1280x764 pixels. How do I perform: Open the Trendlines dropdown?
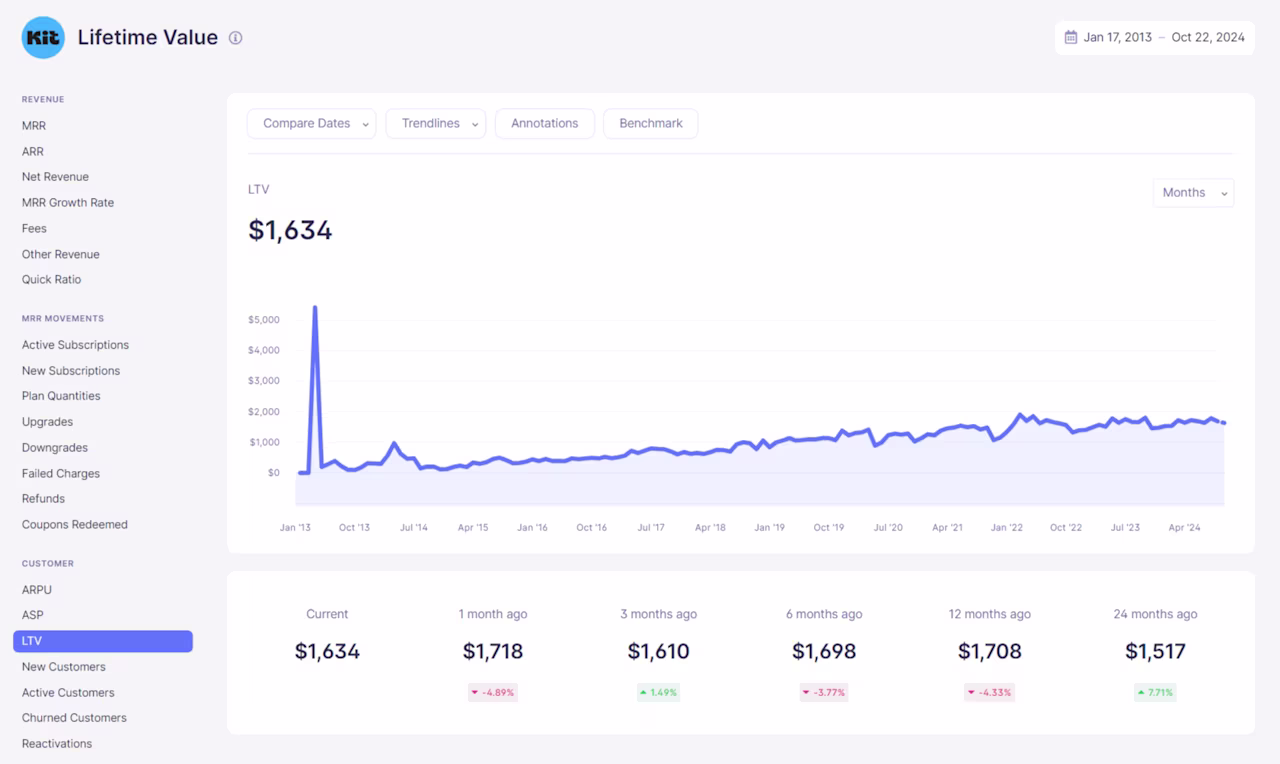point(435,124)
